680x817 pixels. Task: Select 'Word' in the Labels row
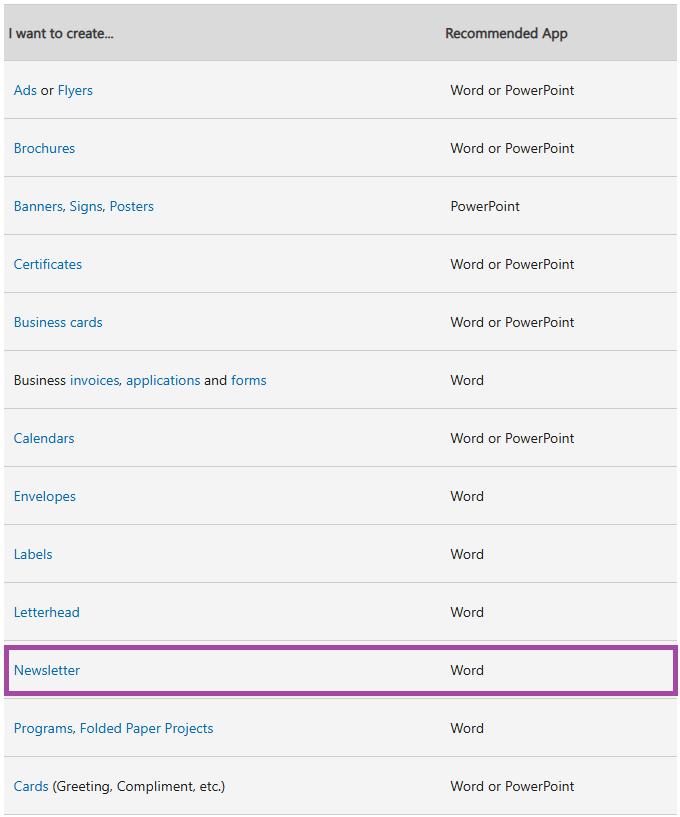click(467, 554)
